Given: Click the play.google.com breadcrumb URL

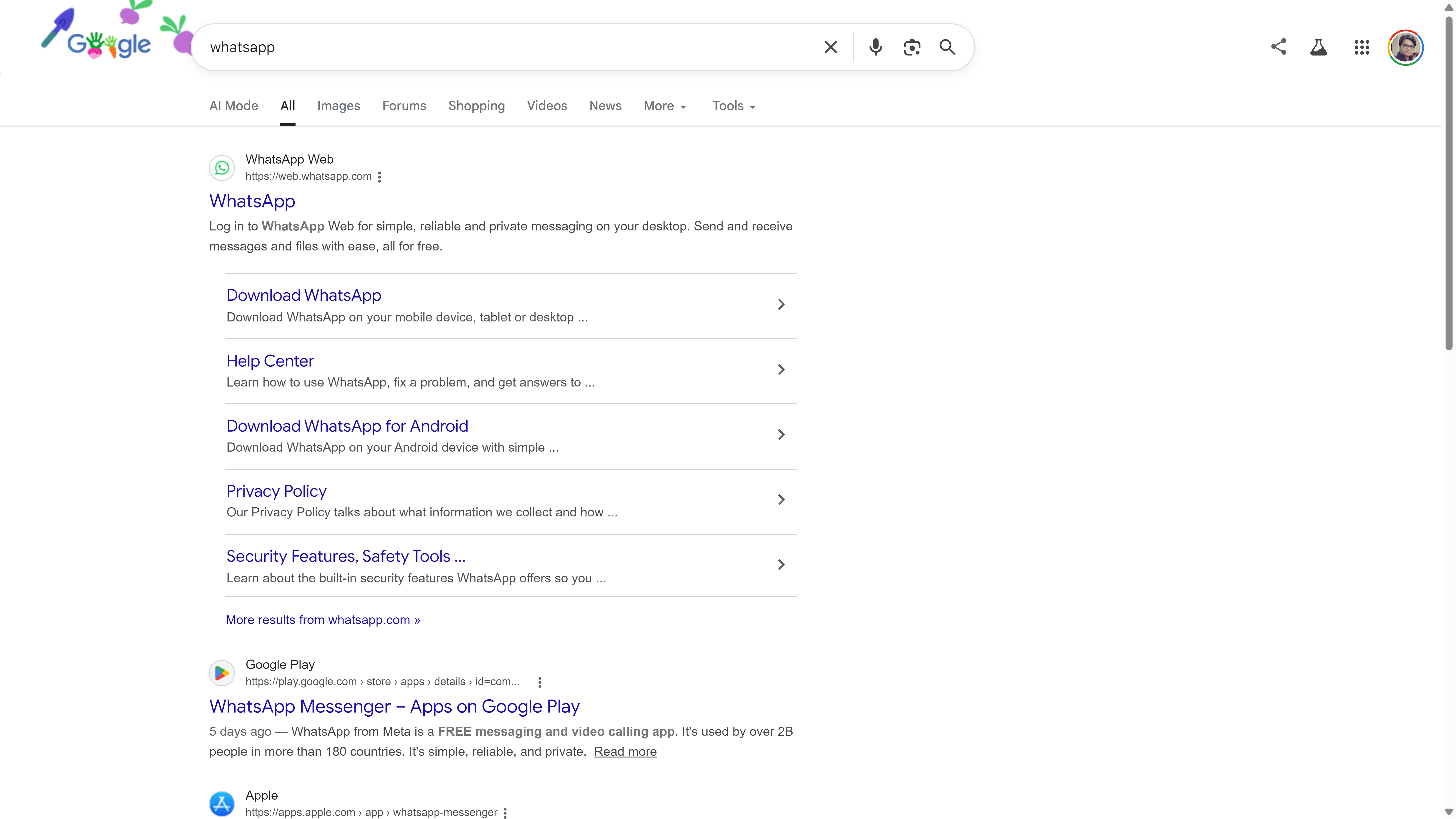Looking at the screenshot, I should (383, 682).
